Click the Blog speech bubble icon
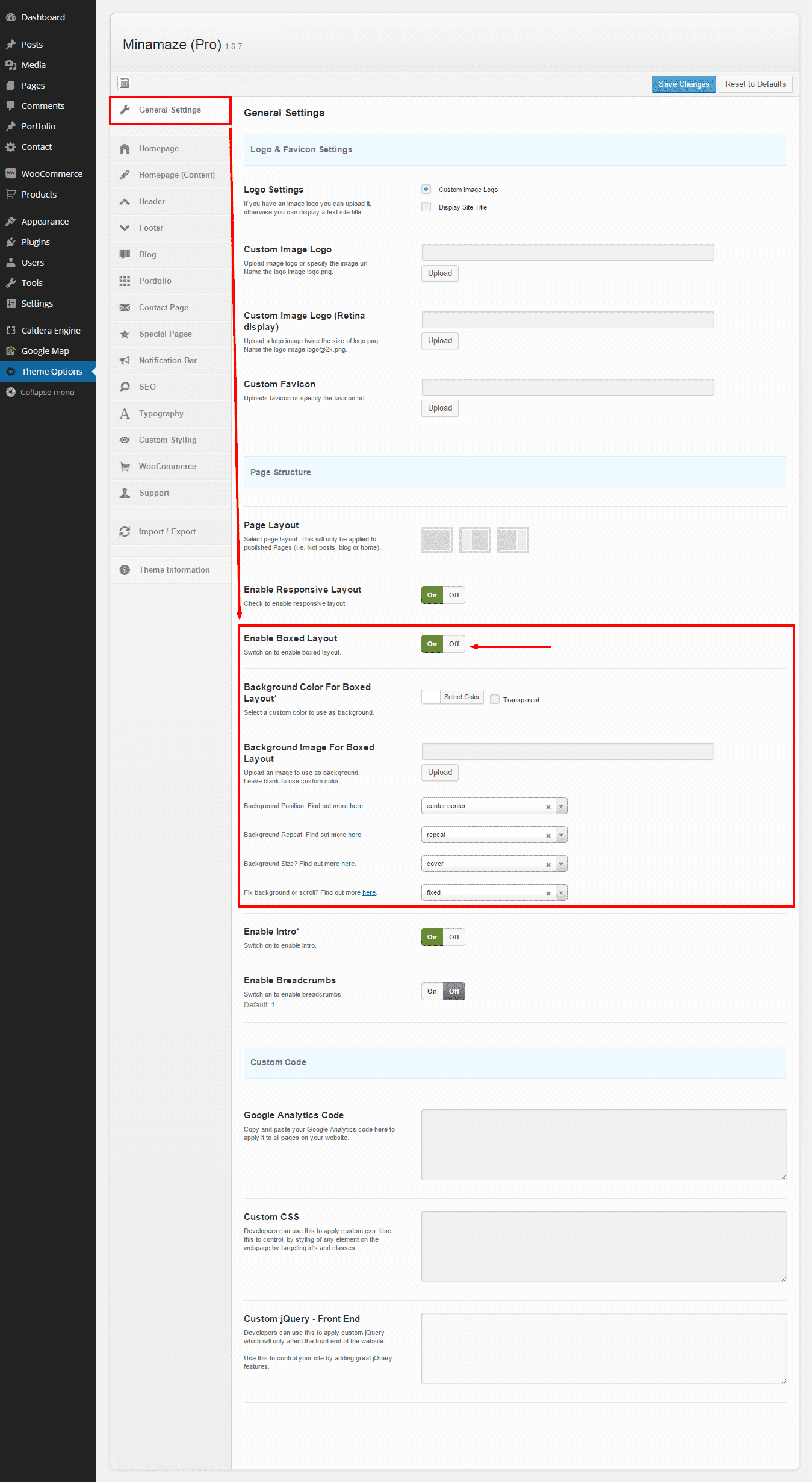The image size is (812, 1482). click(x=125, y=255)
